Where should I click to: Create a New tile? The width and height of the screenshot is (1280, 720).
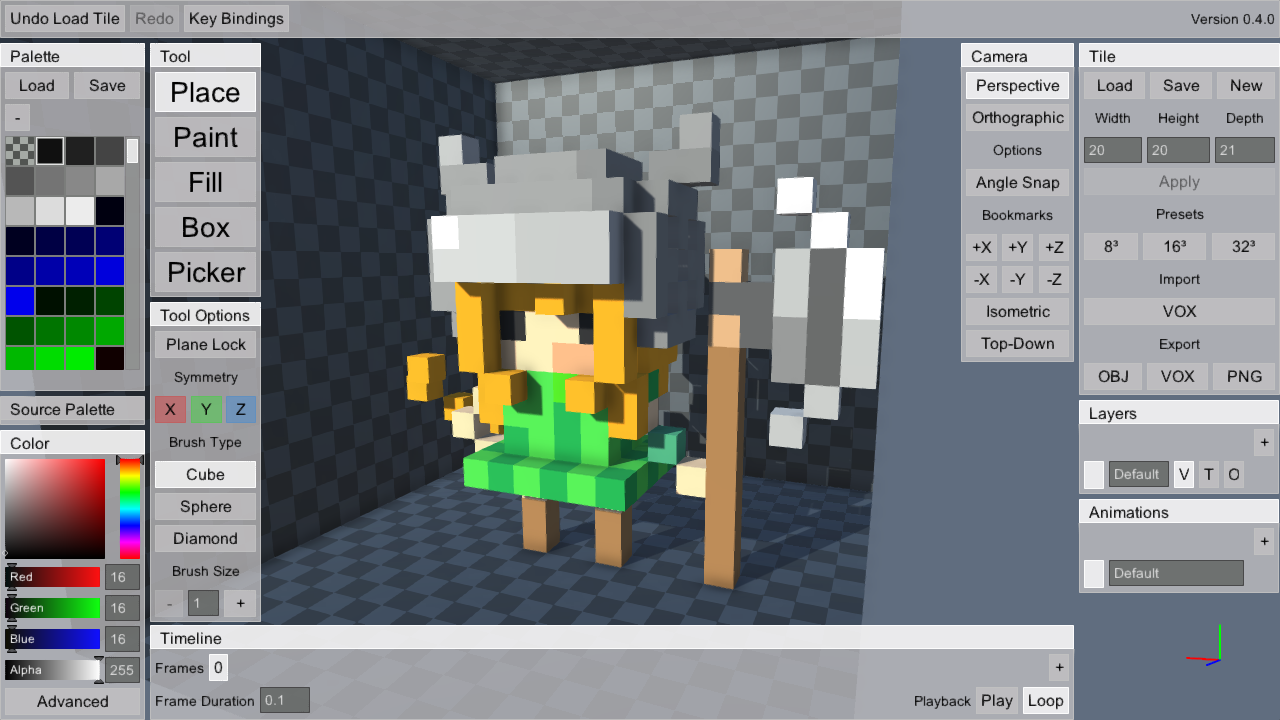[x=1246, y=85]
